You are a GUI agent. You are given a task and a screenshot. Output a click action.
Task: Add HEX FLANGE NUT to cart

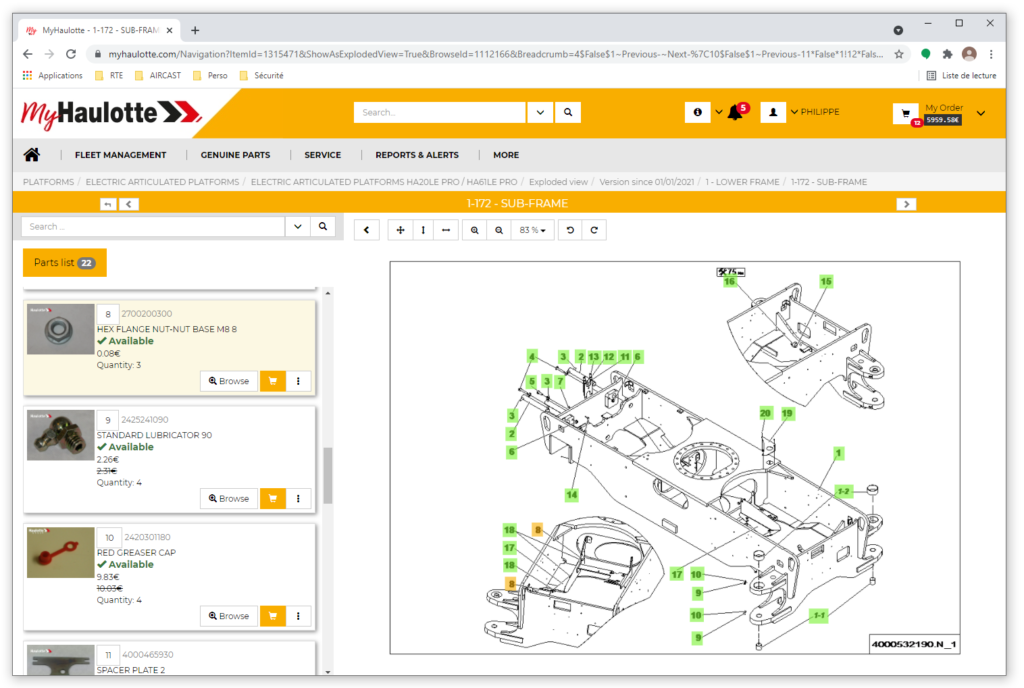tap(273, 381)
